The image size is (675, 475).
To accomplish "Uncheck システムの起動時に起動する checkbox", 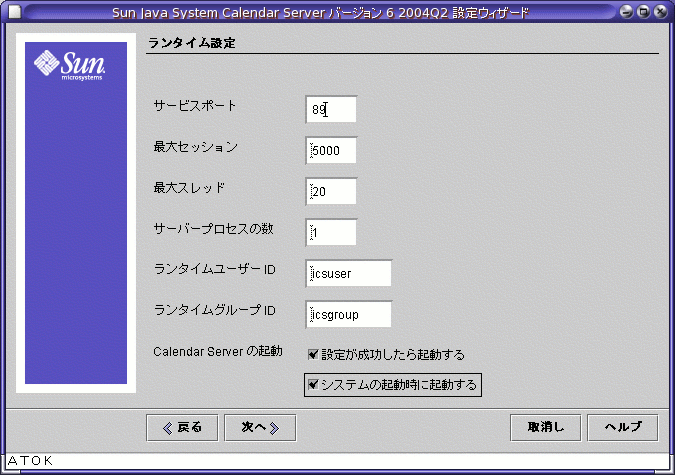I will pos(313,384).
